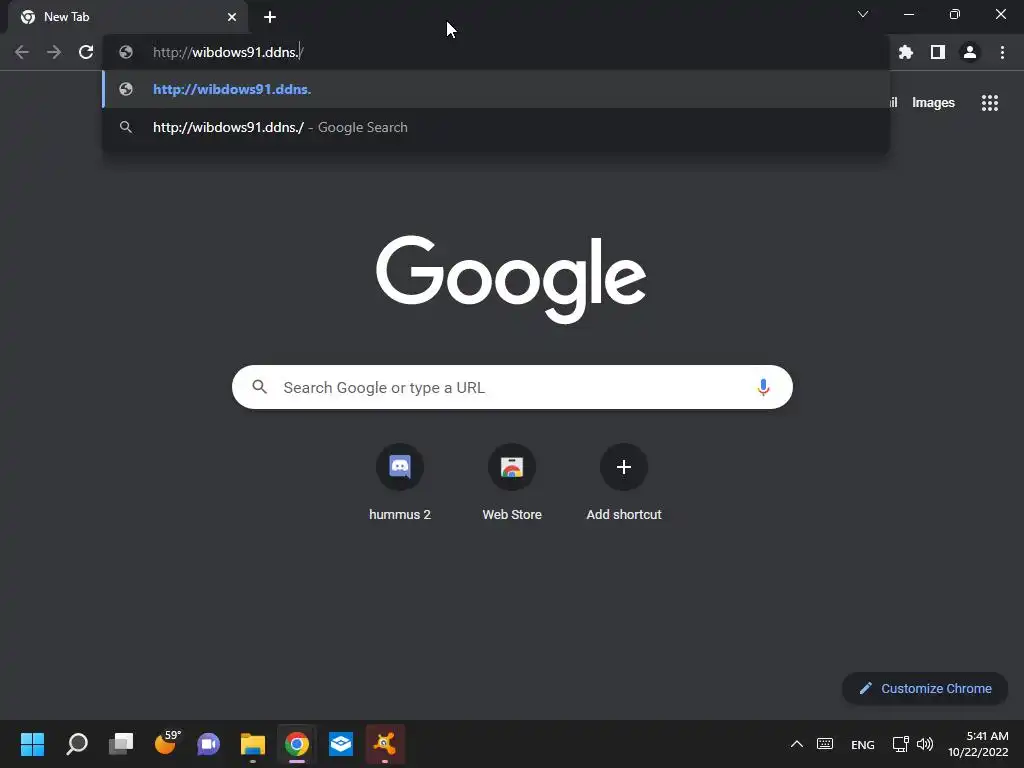Open the clock showing 5:41 AM
1024x768 pixels.
(978, 744)
